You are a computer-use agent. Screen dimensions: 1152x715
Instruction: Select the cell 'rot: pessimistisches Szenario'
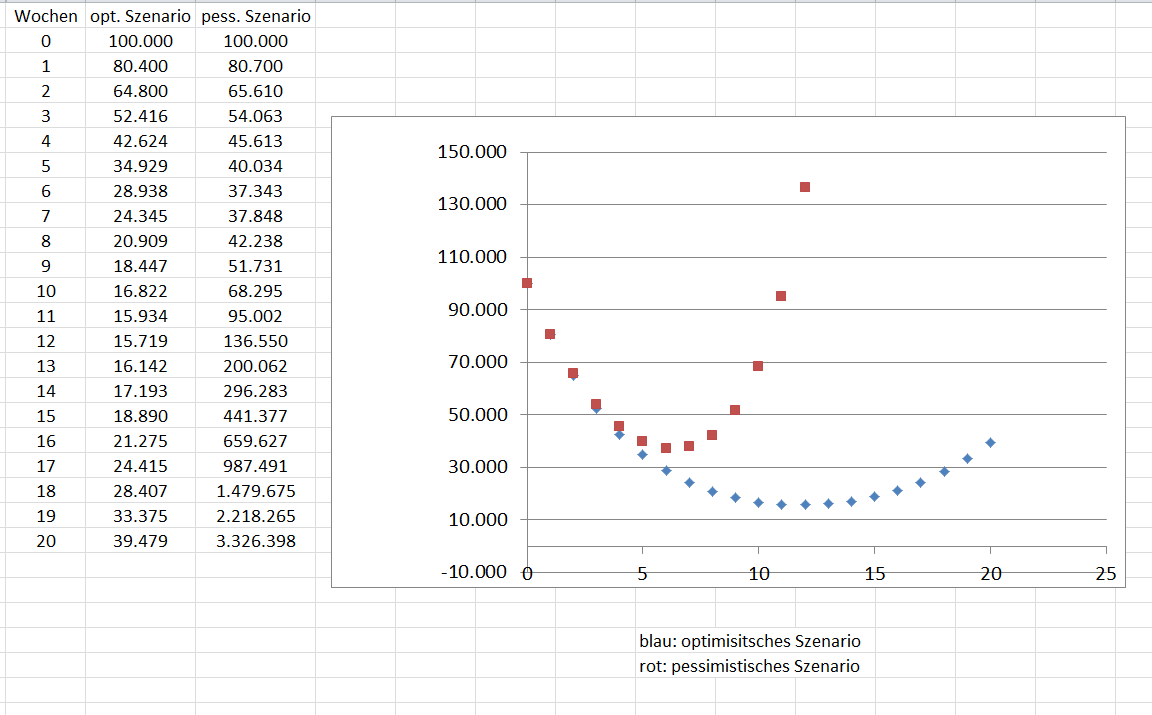coord(748,666)
